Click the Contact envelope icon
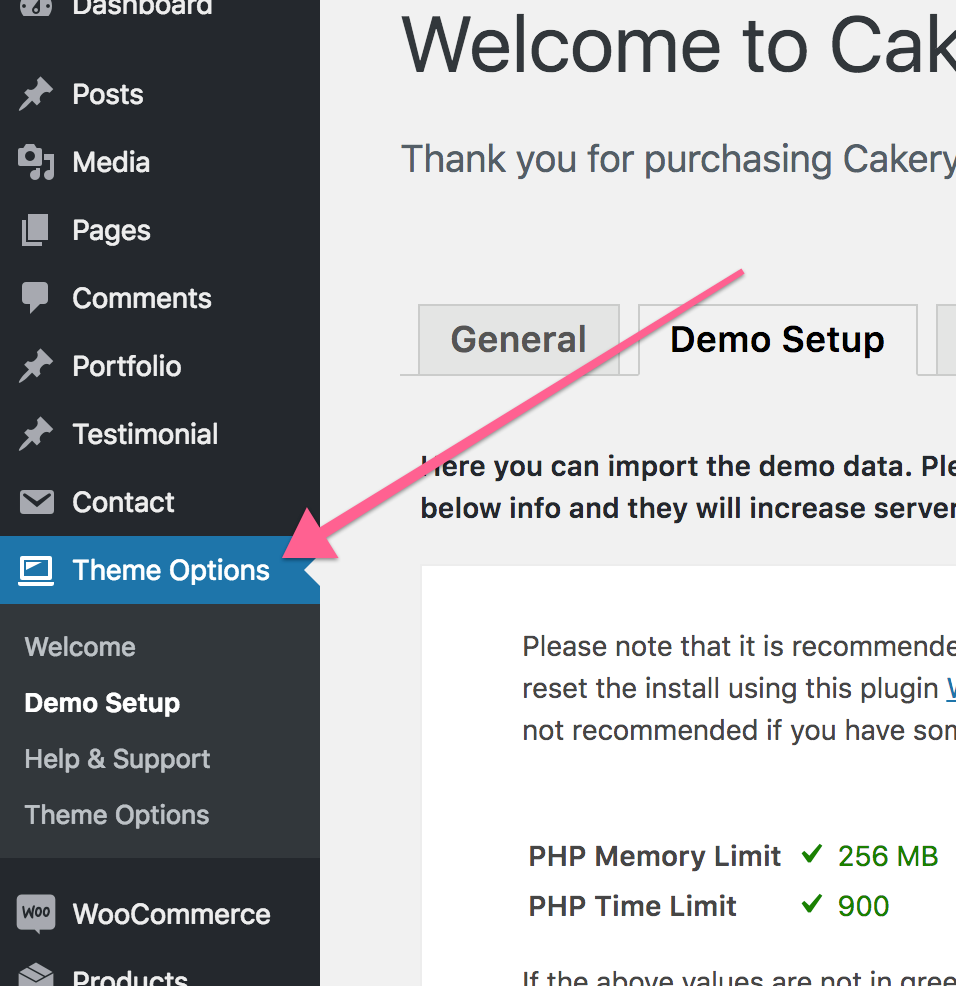This screenshot has height=986, width=956. pyautogui.click(x=36, y=502)
